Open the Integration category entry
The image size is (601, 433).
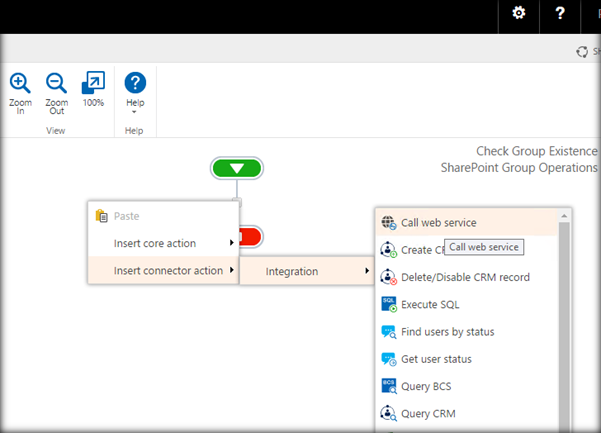307,271
